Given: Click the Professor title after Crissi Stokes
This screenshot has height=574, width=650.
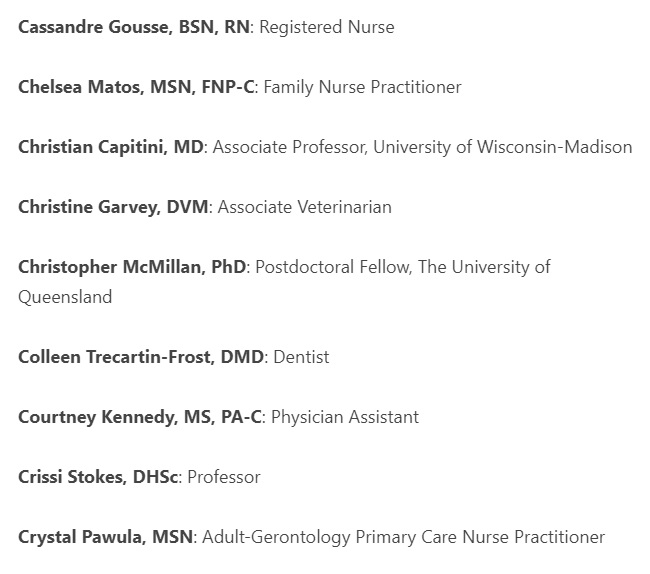Looking at the screenshot, I should 224,477.
